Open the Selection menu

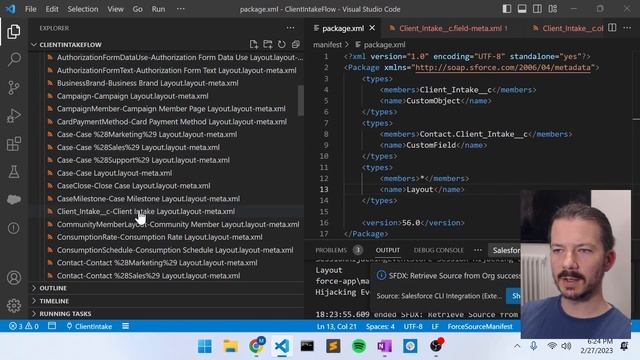tap(83, 9)
